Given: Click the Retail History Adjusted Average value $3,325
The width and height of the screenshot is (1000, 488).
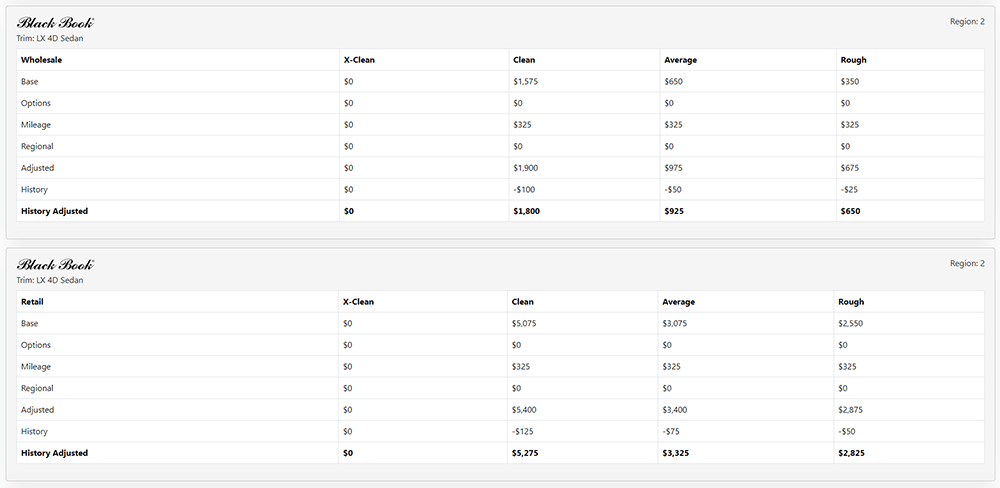Looking at the screenshot, I should tap(676, 454).
